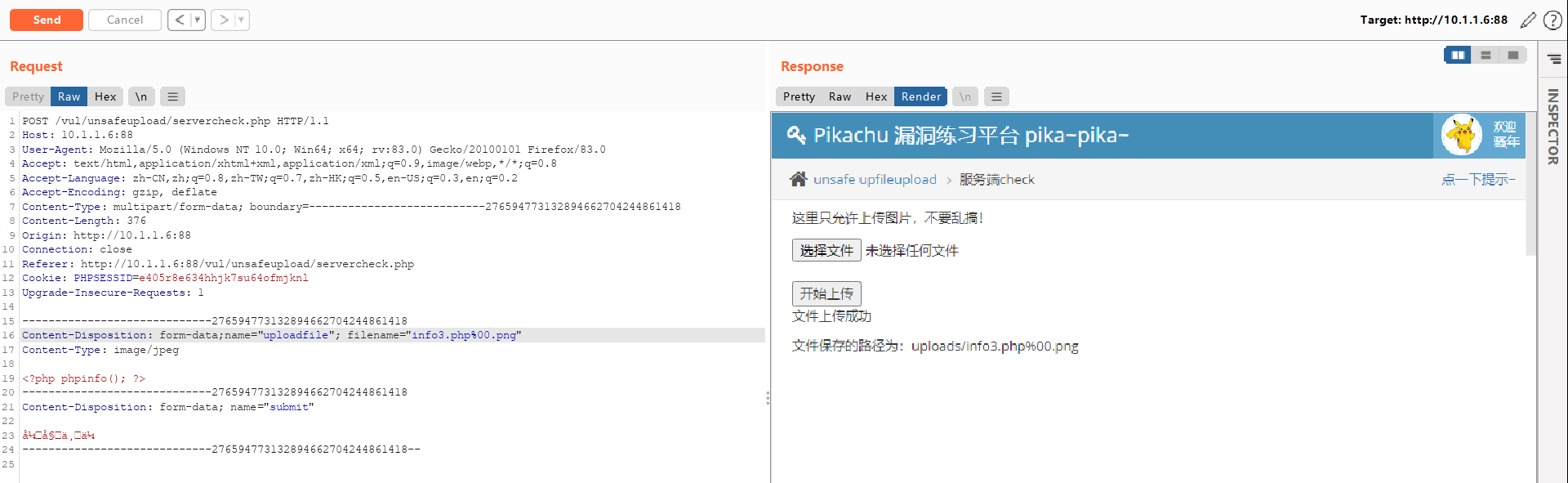The width and height of the screenshot is (1568, 483).
Task: Click the Upgrade-Insecure-Requests header line
Action: coord(113,293)
